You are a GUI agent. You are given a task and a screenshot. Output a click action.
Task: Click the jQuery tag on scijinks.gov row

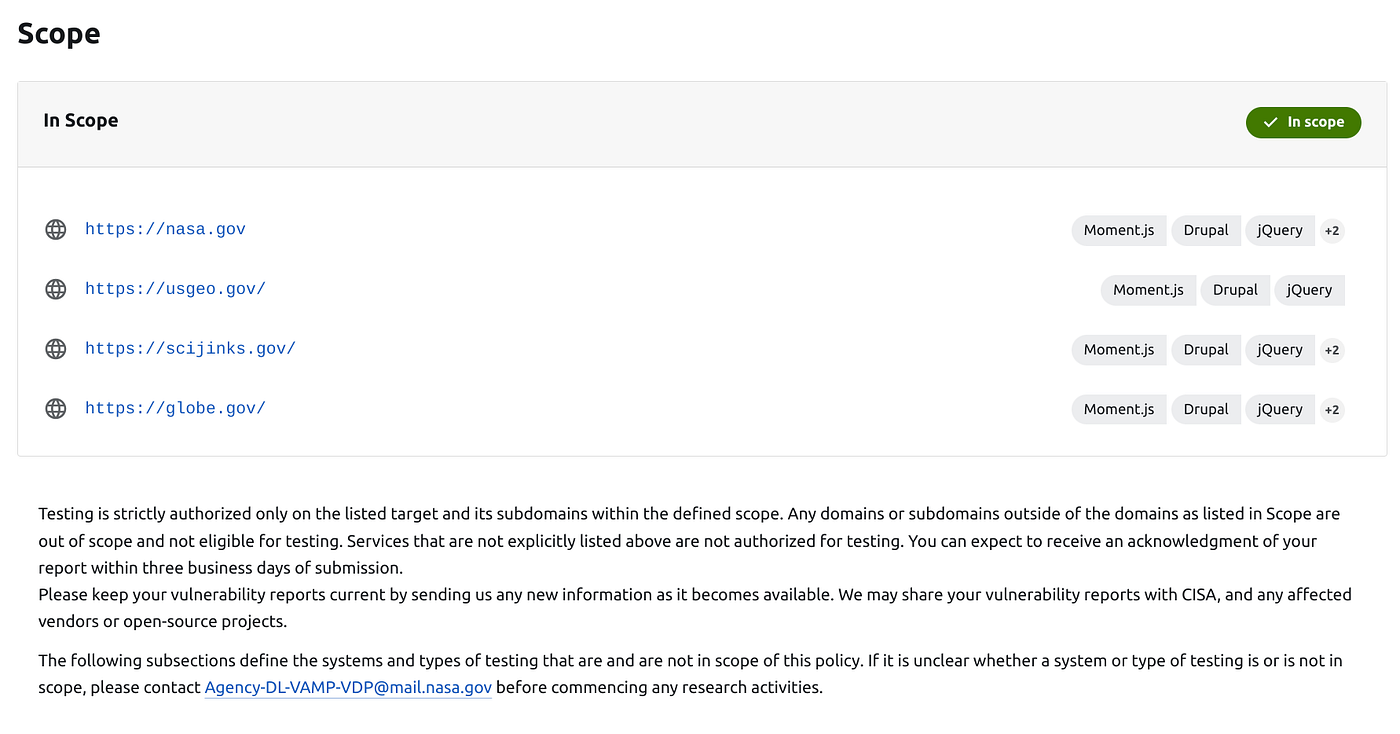(1280, 349)
